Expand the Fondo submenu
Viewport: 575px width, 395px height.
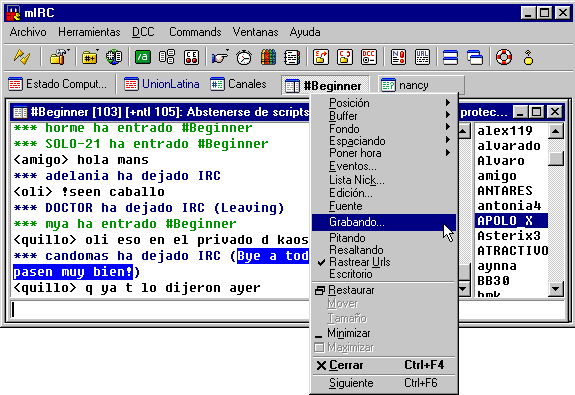pos(384,128)
